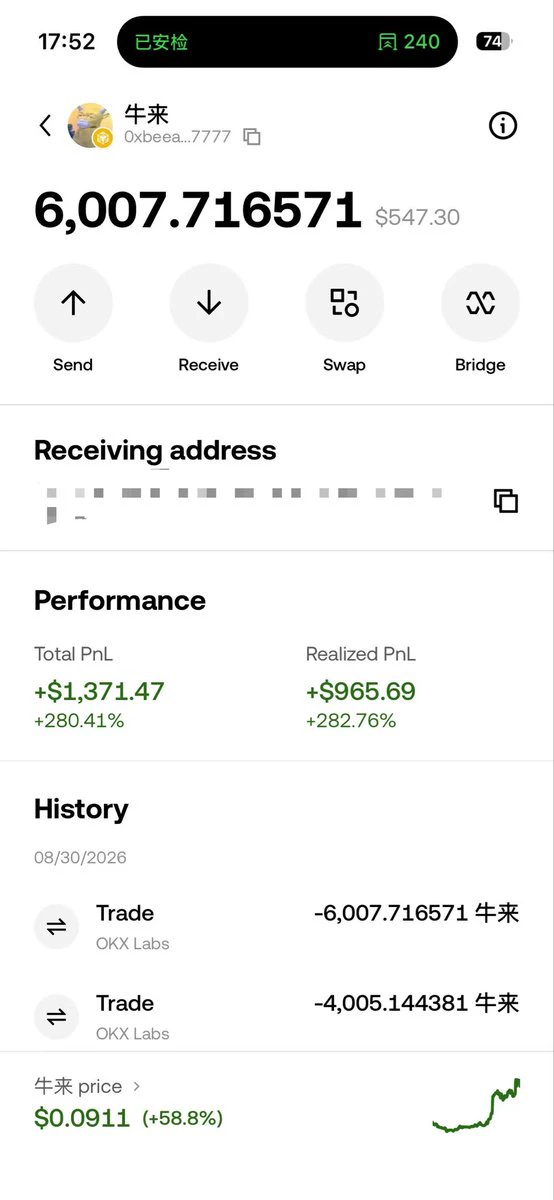This screenshot has height=1200, width=554.
Task: Tap the Send up-arrow button
Action: click(73, 303)
